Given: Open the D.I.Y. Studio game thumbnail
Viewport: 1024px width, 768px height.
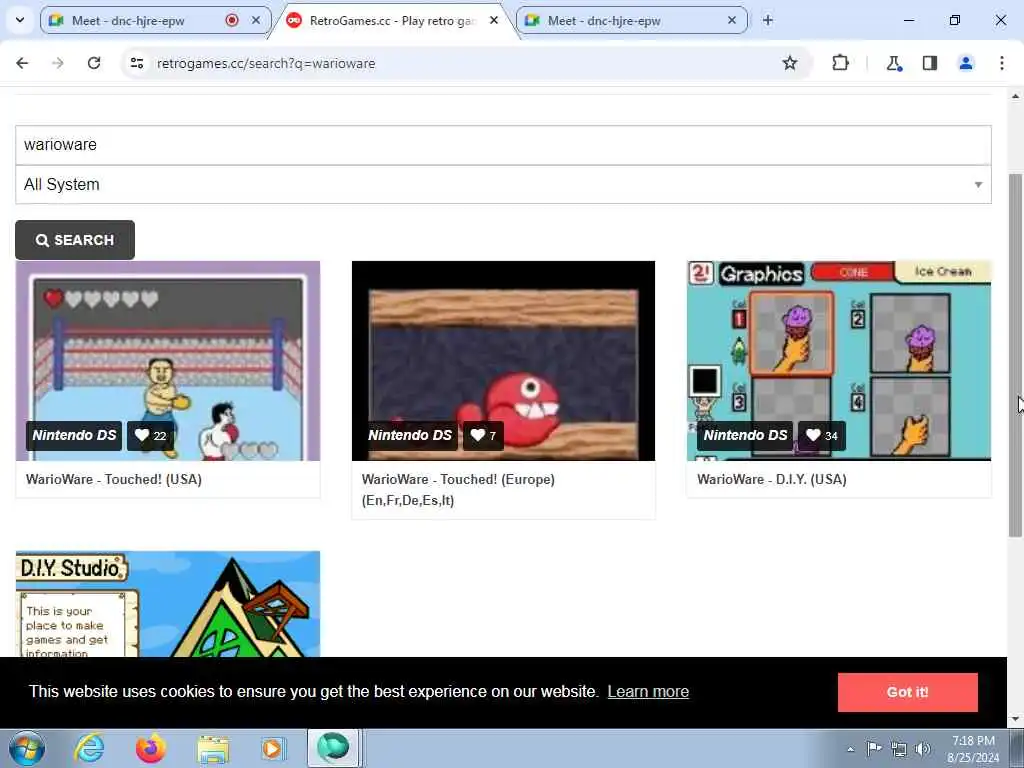Looking at the screenshot, I should point(168,604).
